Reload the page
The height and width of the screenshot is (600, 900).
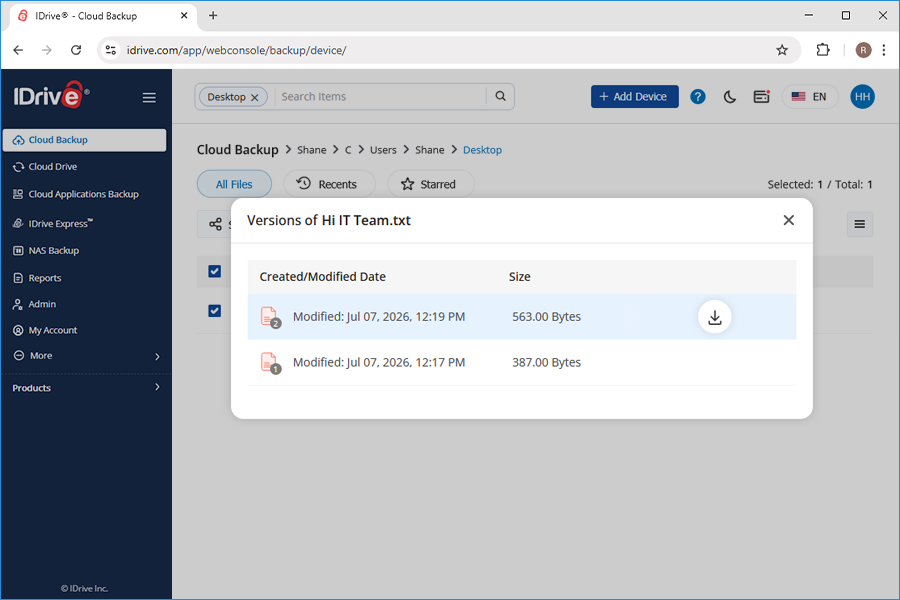pos(76,51)
